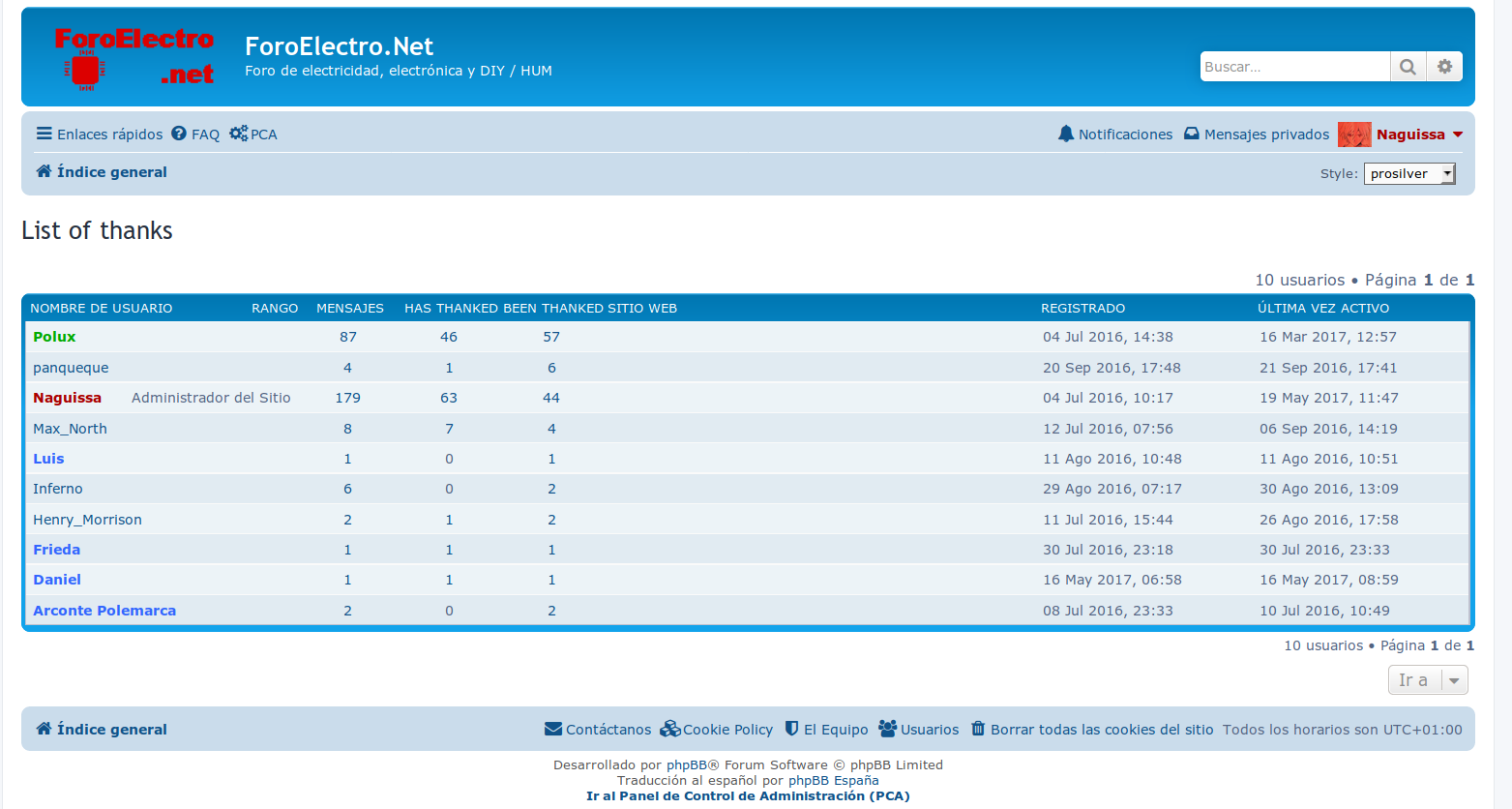
Task: Open advanced search gear icon
Action: pyautogui.click(x=1444, y=67)
